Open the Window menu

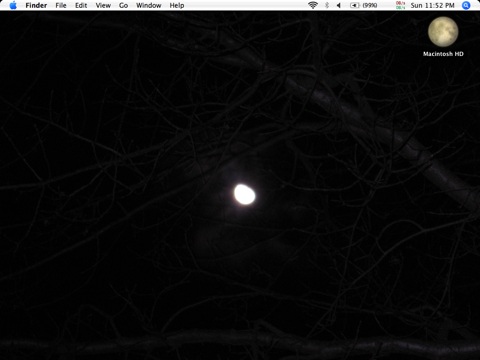(149, 5)
